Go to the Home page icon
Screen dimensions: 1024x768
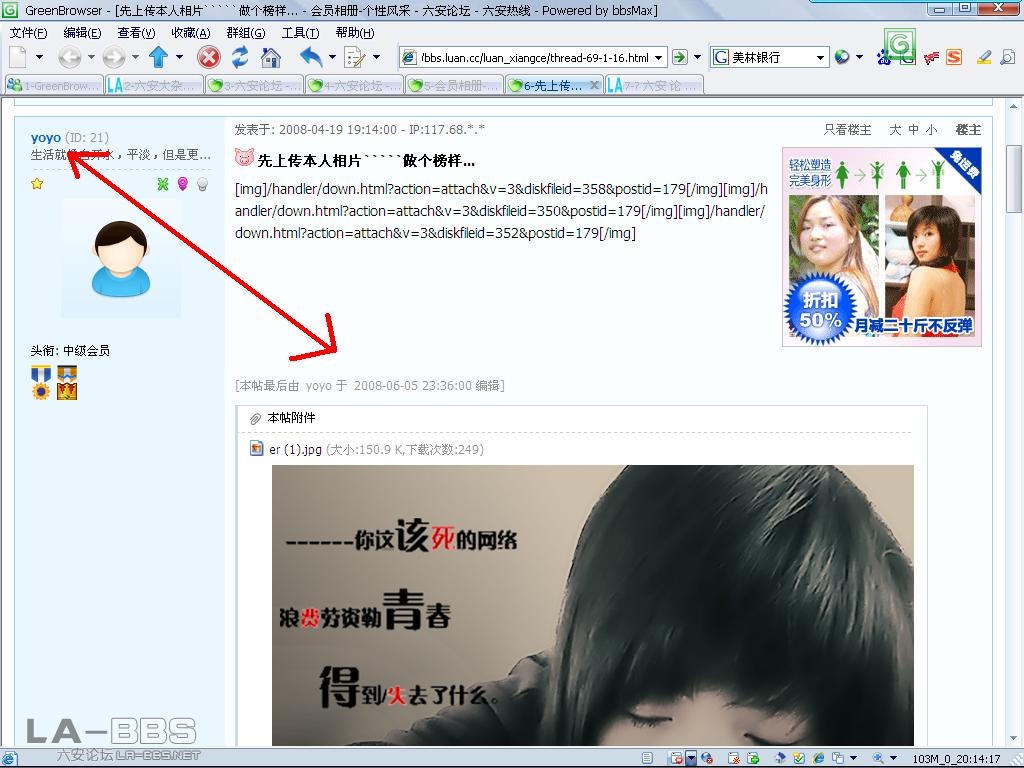271,57
